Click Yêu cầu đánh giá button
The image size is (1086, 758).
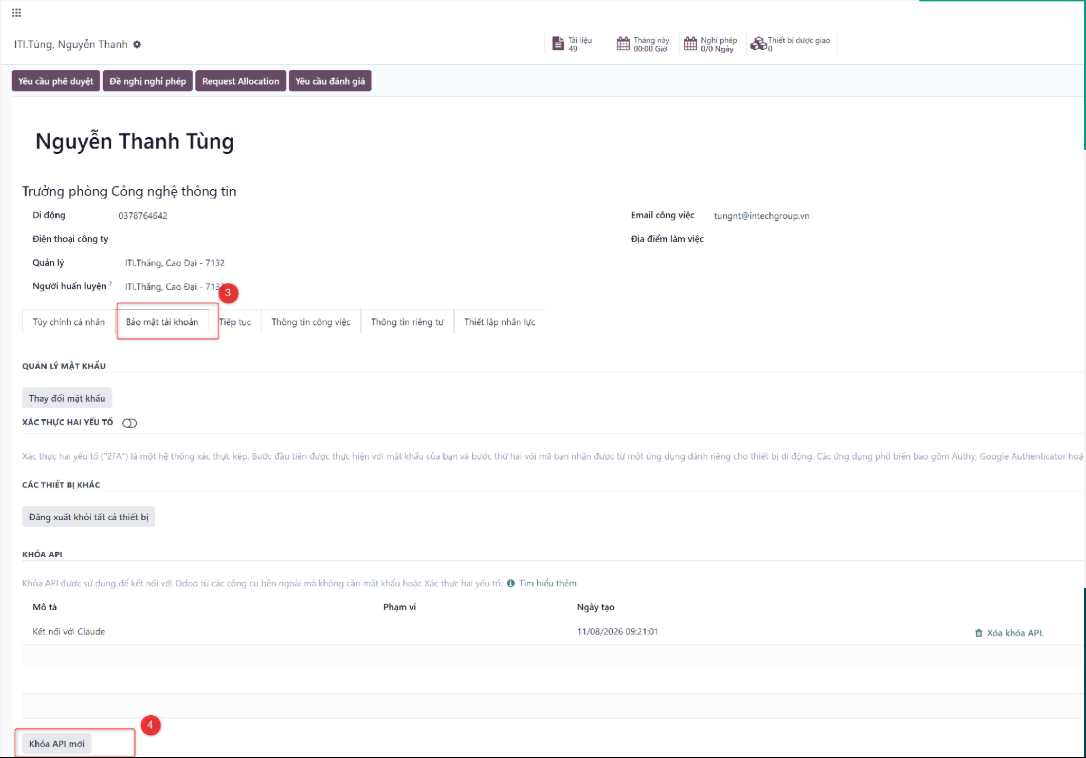pos(330,81)
